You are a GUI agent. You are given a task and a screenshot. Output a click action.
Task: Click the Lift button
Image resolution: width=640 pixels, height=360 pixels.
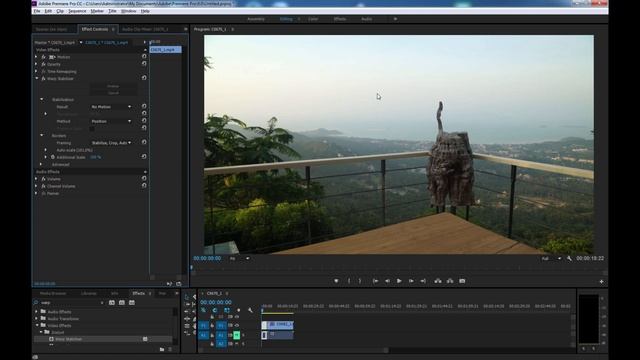click(x=438, y=281)
